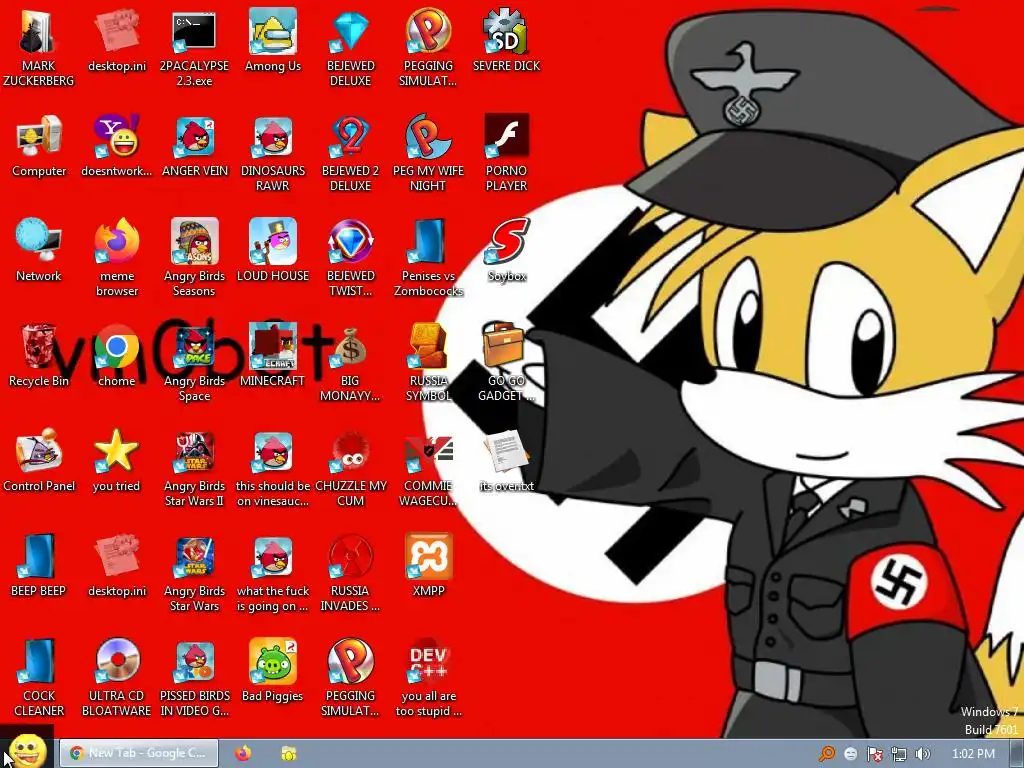This screenshot has width=1024, height=768.
Task: Open the BIG MONAYY... money bag icon
Action: tap(351, 347)
